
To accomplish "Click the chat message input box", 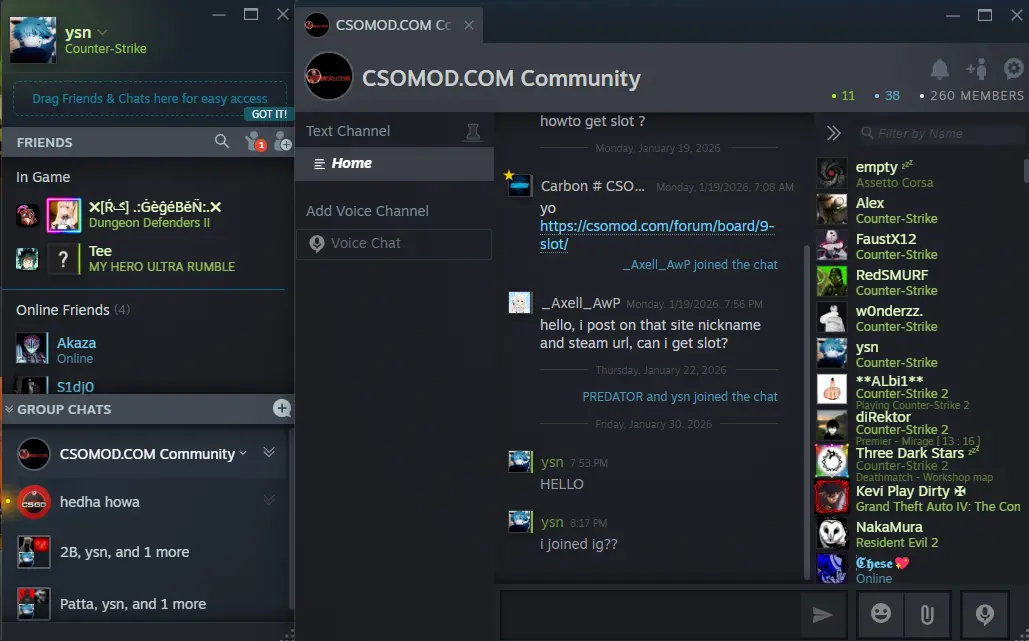I will click(650, 615).
